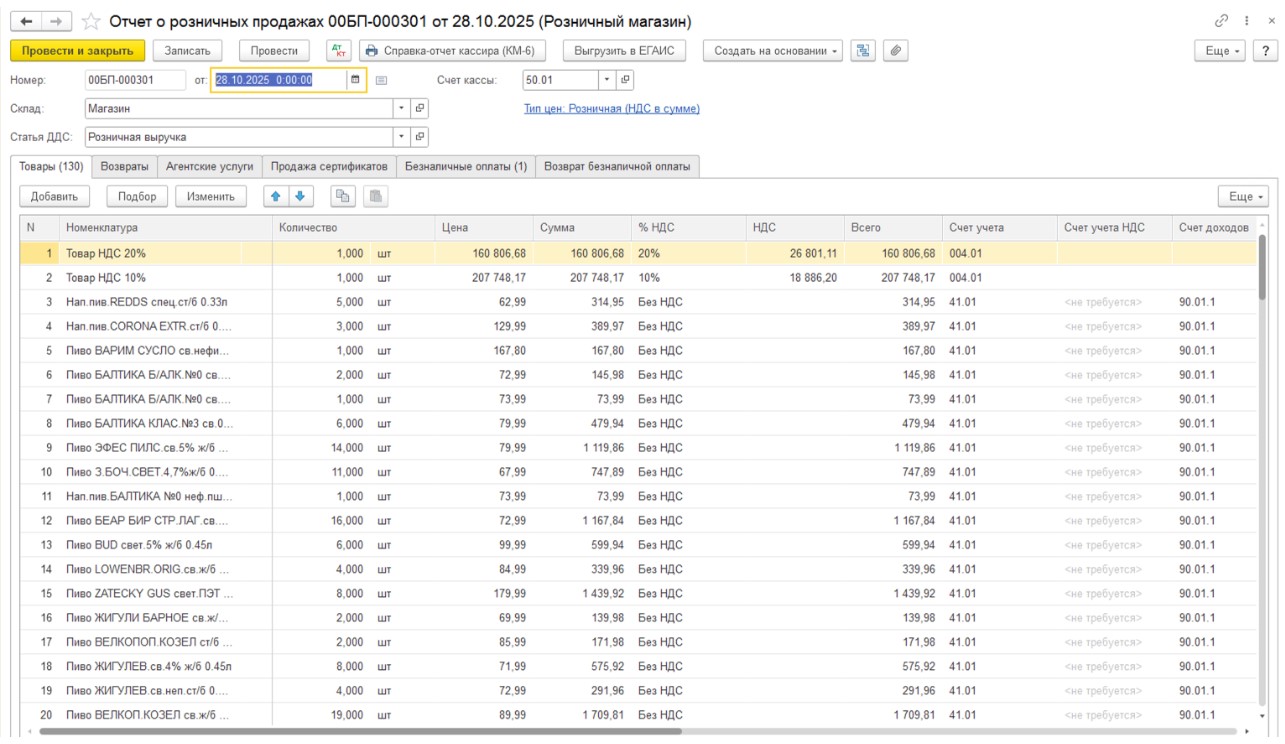
Task: Click the note icon right of the date field
Action: (381, 80)
